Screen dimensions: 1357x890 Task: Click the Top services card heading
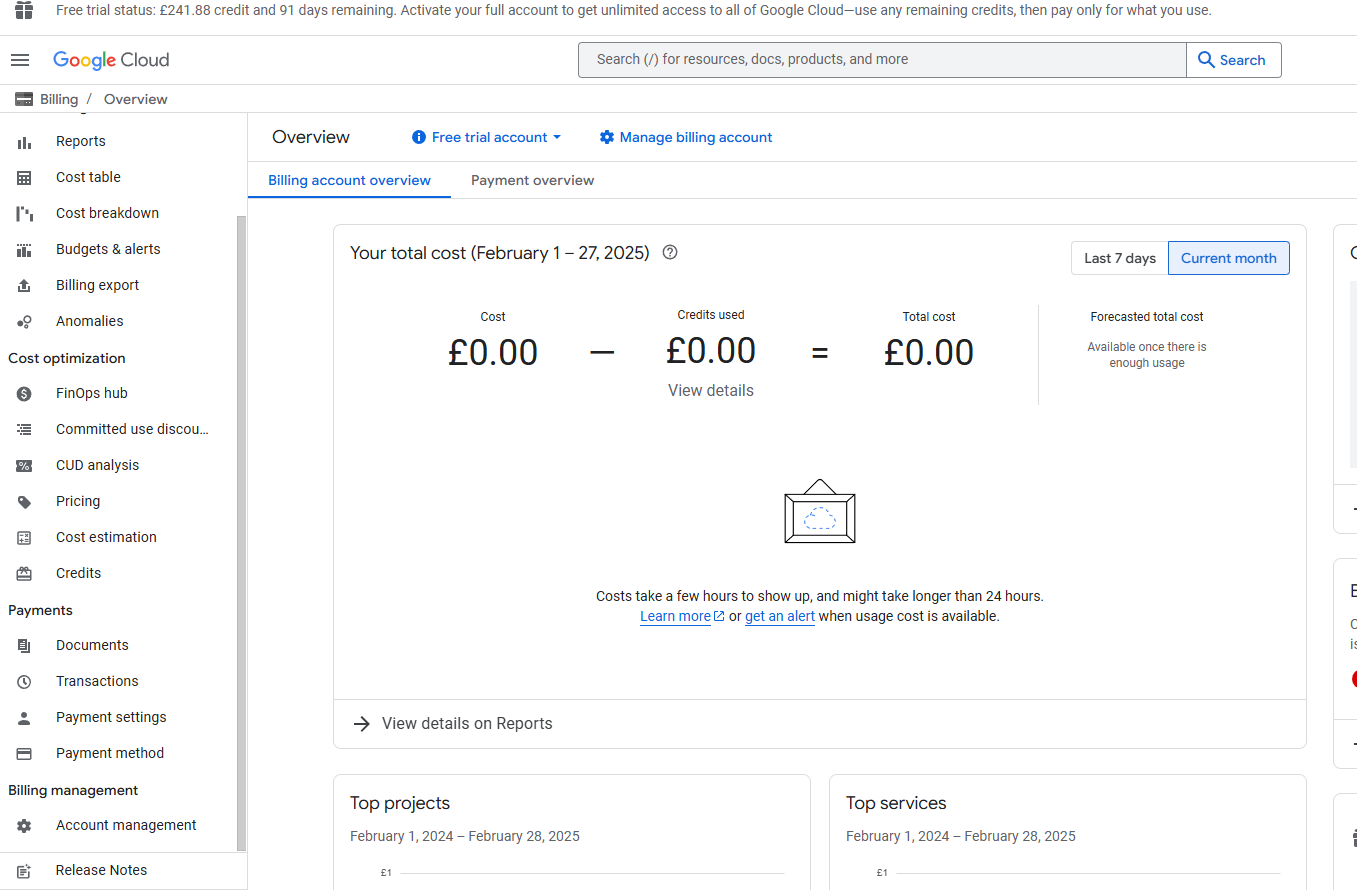(896, 804)
